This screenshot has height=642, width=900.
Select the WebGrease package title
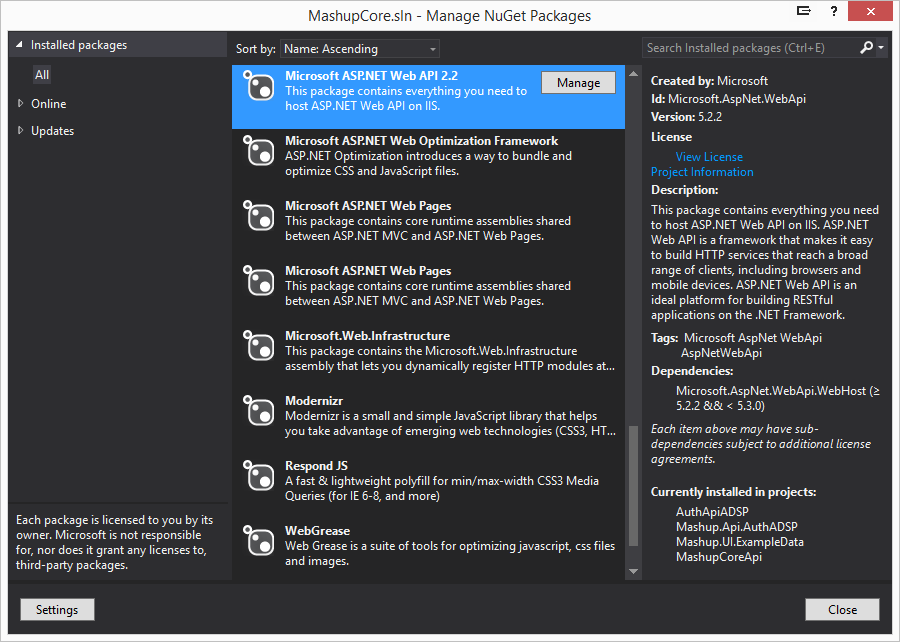(x=317, y=531)
